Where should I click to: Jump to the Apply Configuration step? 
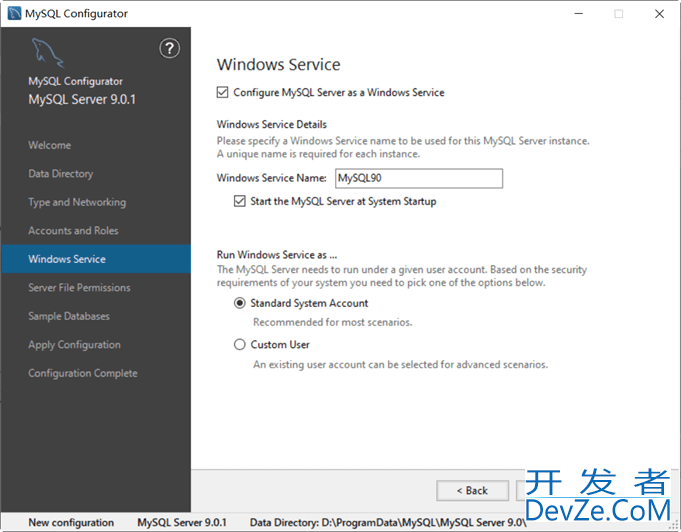(x=74, y=345)
